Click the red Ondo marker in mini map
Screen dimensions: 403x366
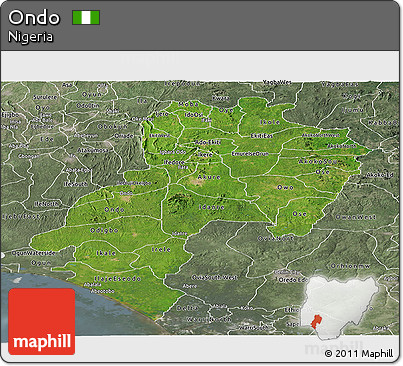pos(316,321)
